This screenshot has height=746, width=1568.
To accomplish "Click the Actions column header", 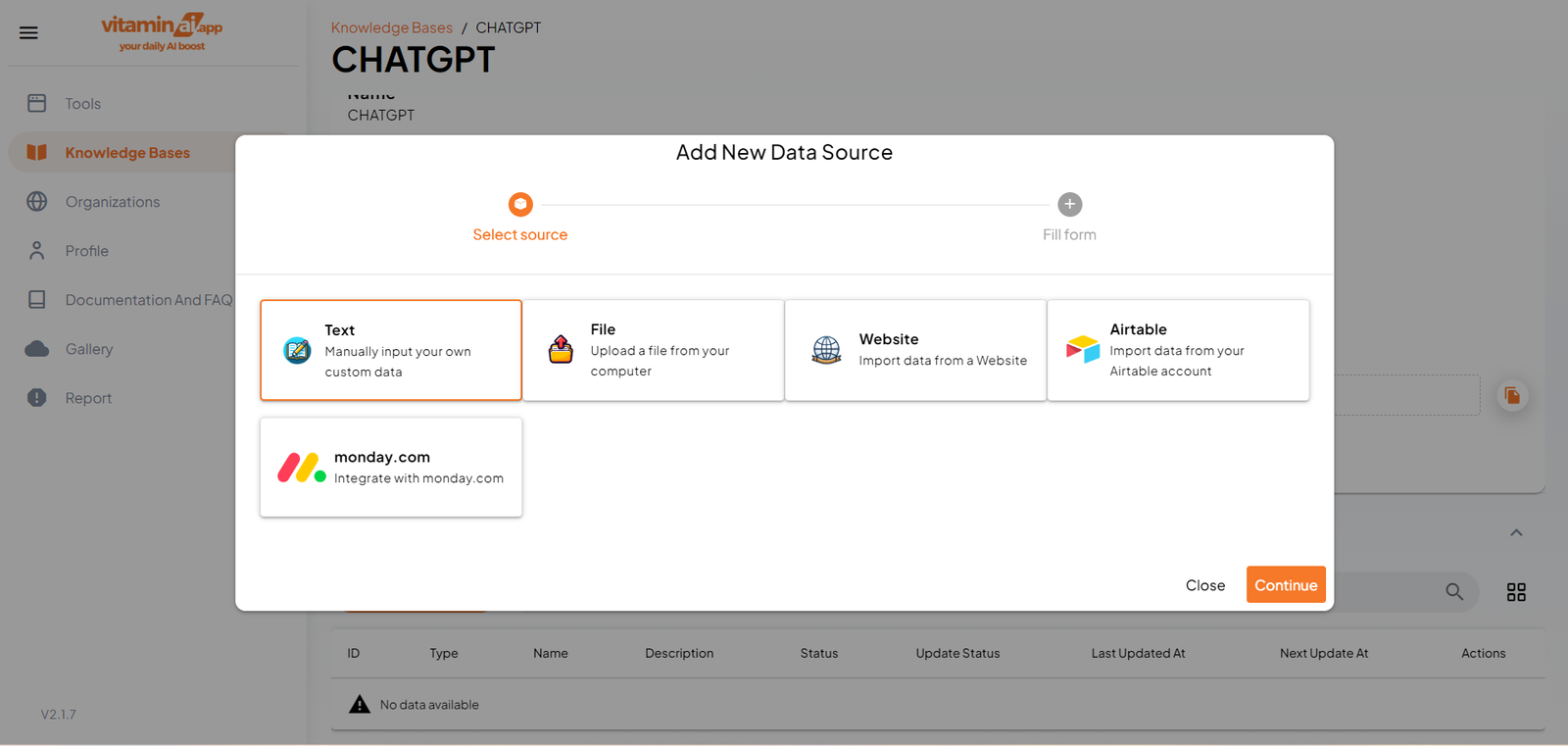I will [1484, 653].
